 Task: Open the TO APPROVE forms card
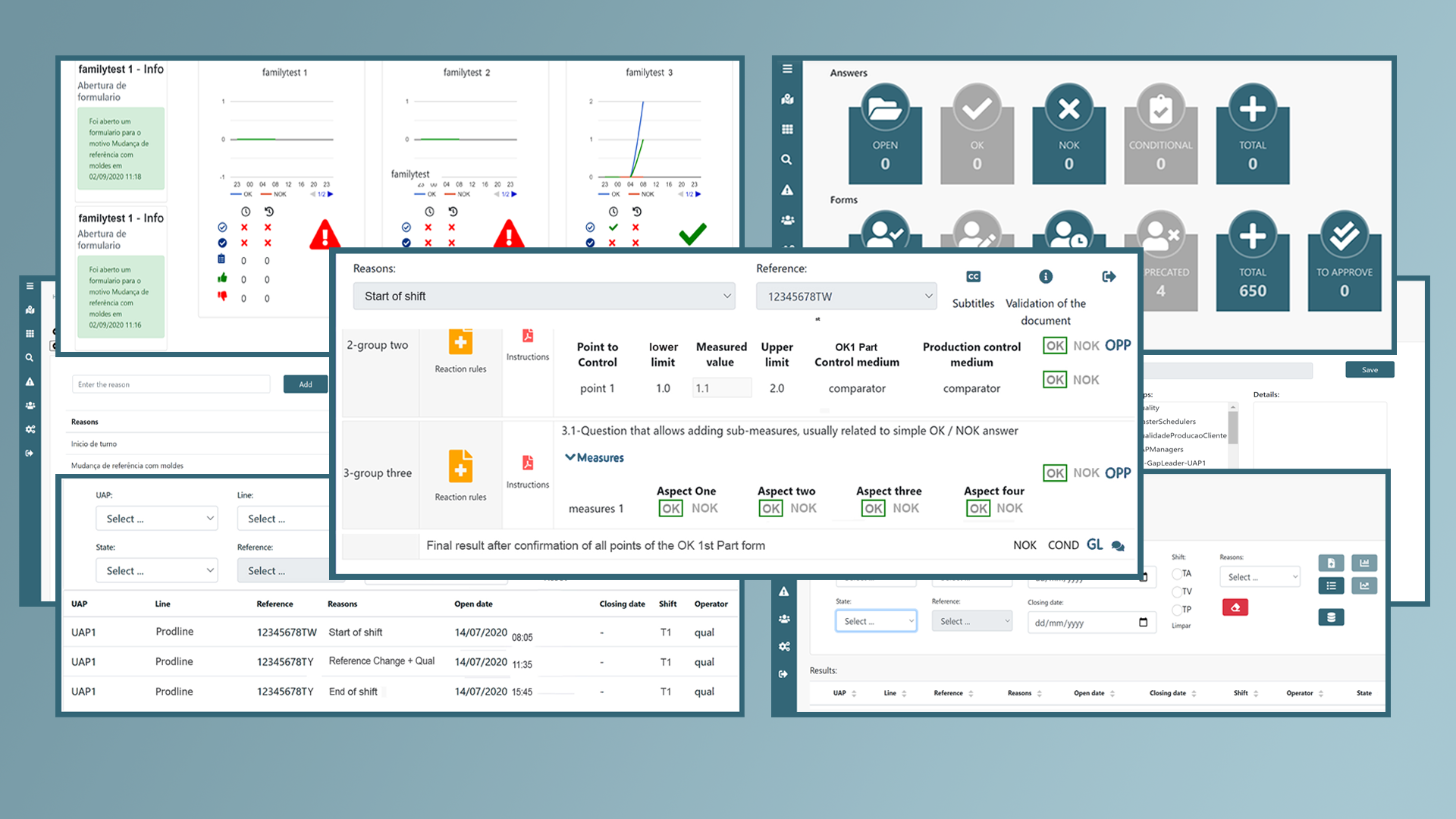(1345, 262)
